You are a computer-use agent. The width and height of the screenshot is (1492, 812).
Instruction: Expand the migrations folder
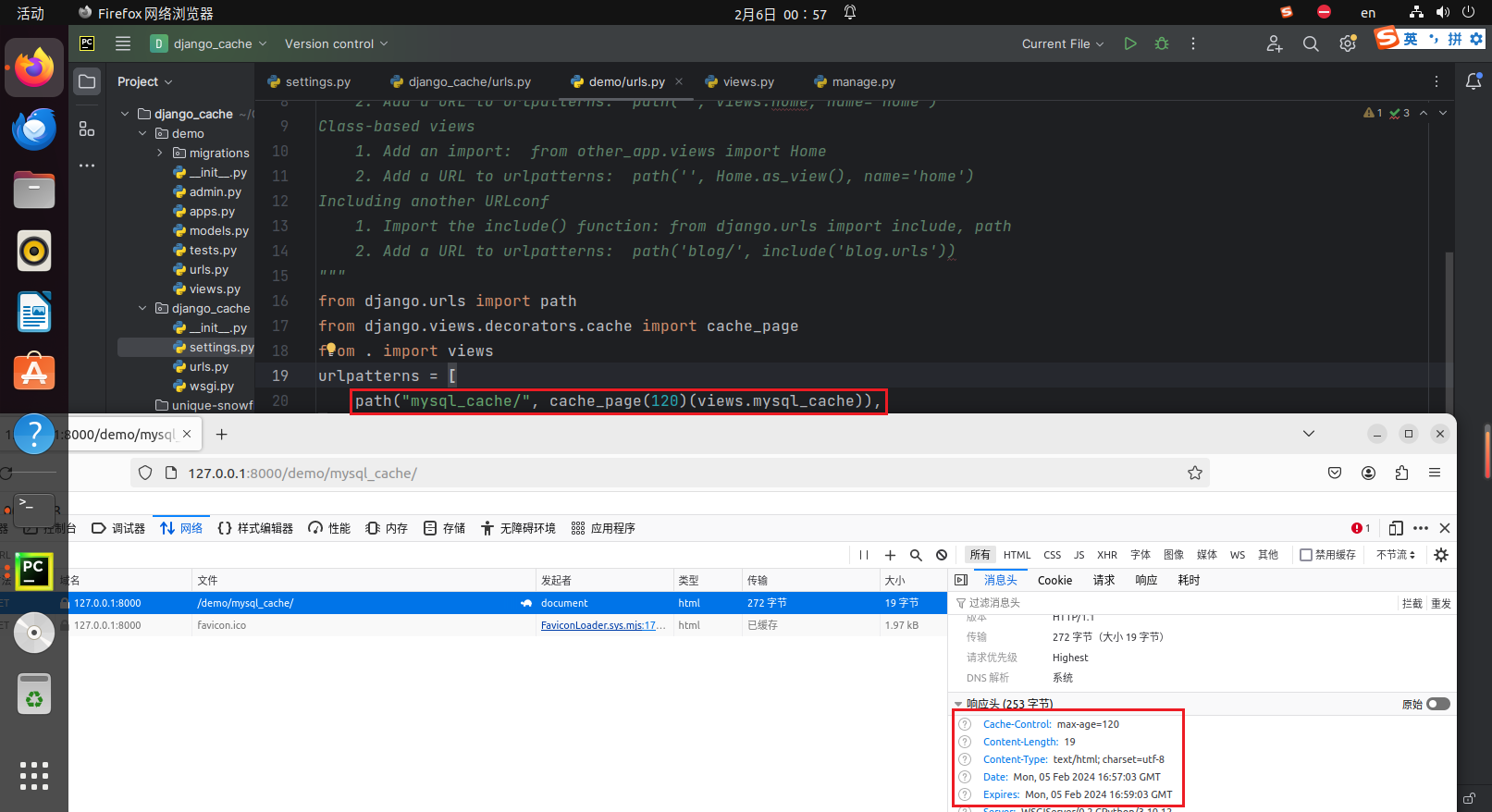(x=160, y=154)
